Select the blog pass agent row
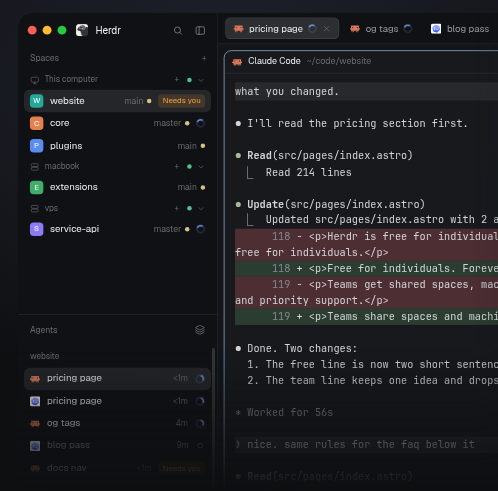498x491 pixels. click(x=117, y=446)
